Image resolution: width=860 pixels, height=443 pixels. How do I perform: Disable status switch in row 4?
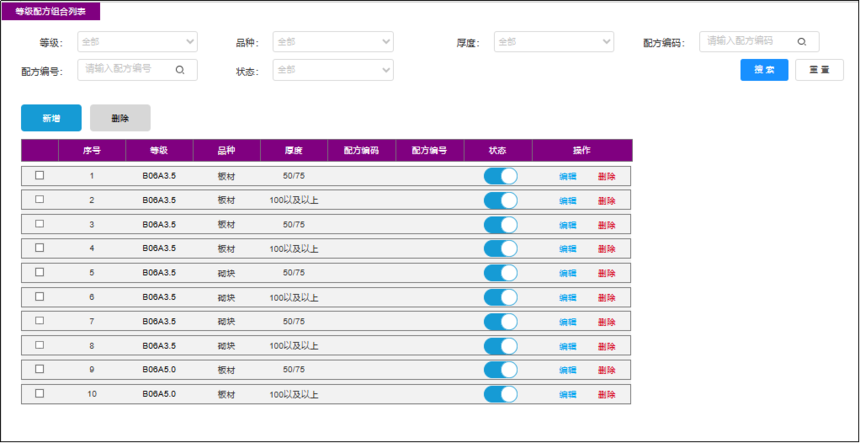(500, 248)
